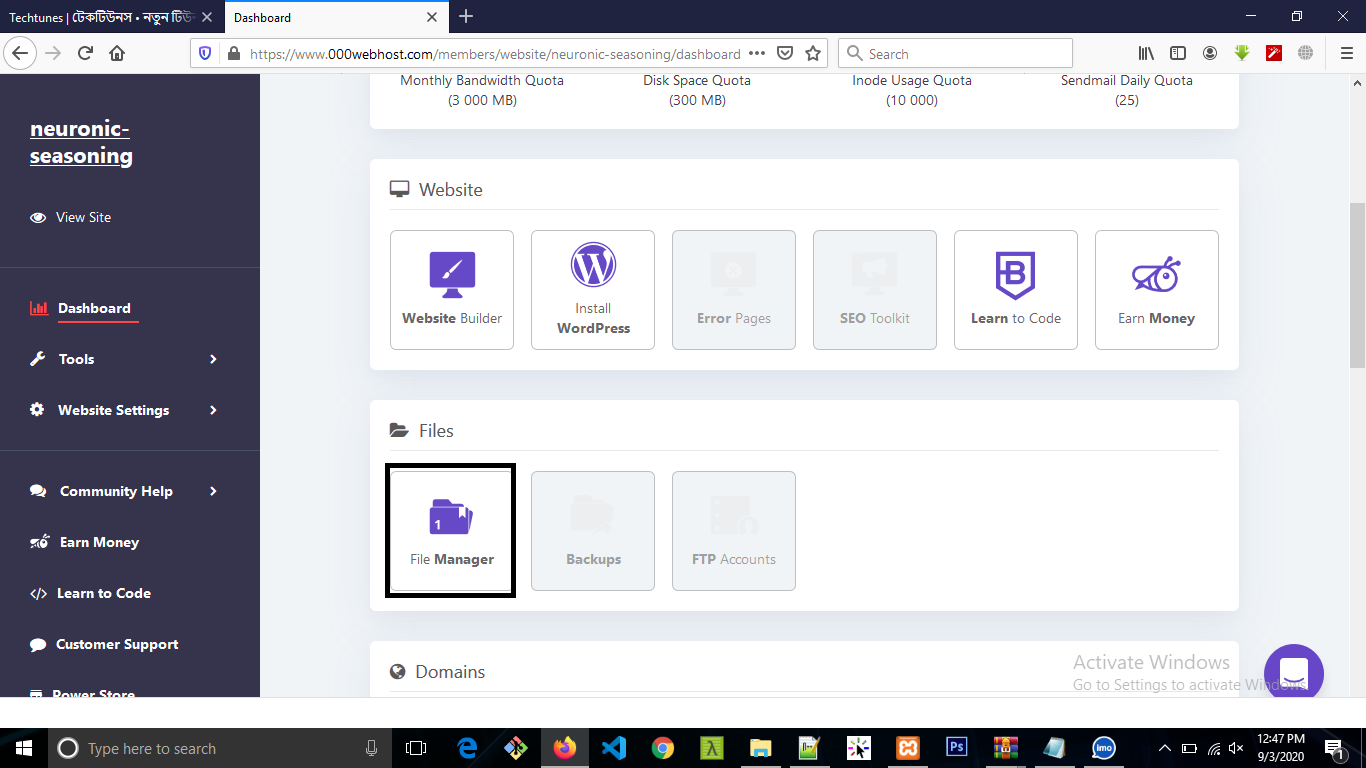Image resolution: width=1366 pixels, height=768 pixels.
Task: Open the chat support bubble
Action: (x=1294, y=672)
